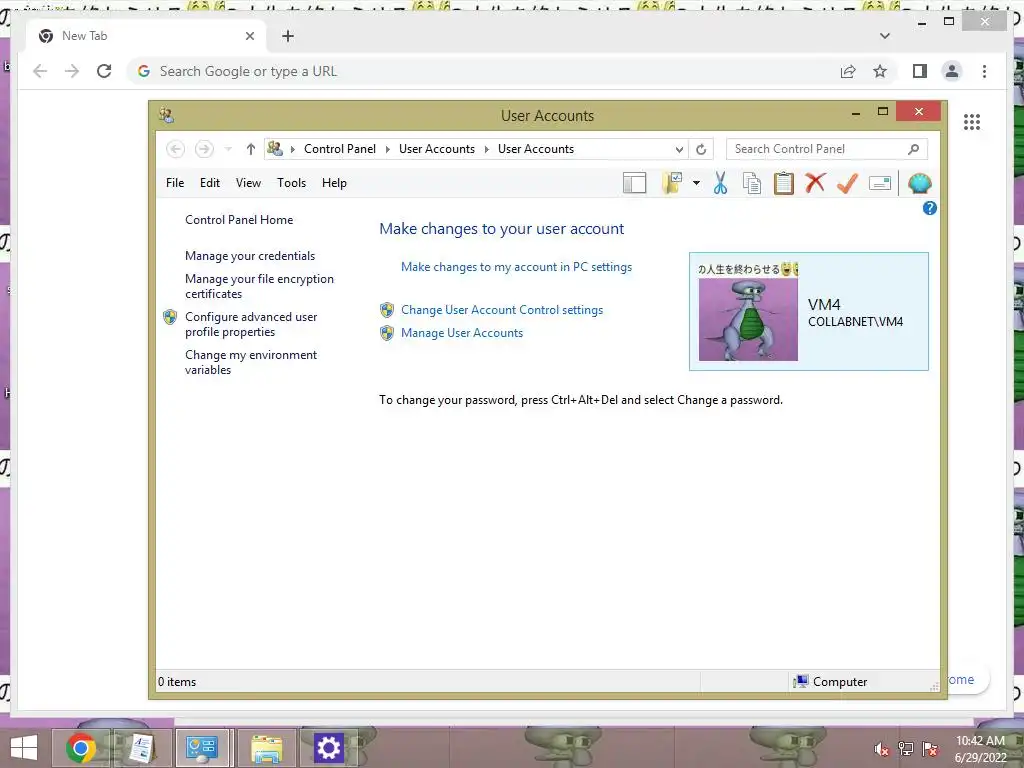Bookmark this tab with star icon
Image resolution: width=1024 pixels, height=768 pixels.
pos(880,71)
